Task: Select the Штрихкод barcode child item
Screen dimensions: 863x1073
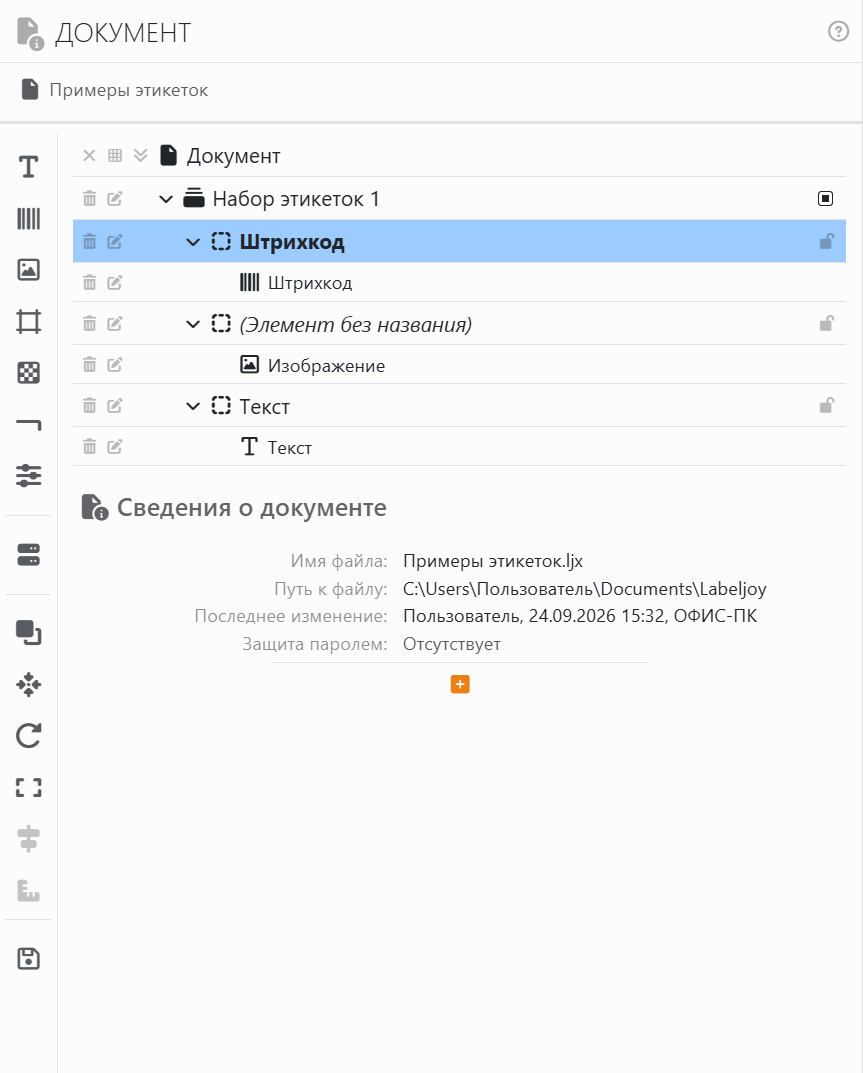Action: (x=459, y=283)
